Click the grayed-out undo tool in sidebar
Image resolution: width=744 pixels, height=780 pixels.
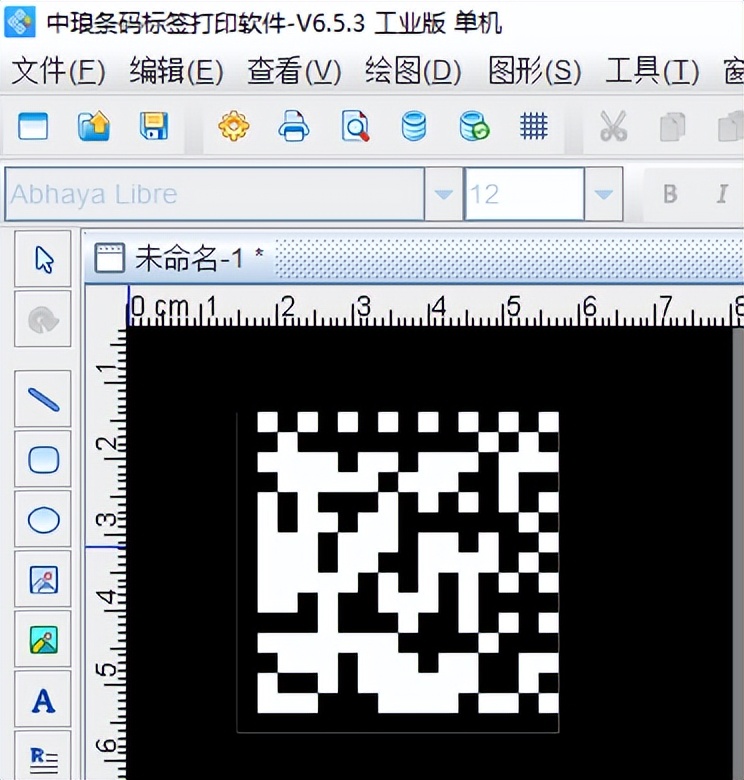(x=43, y=319)
